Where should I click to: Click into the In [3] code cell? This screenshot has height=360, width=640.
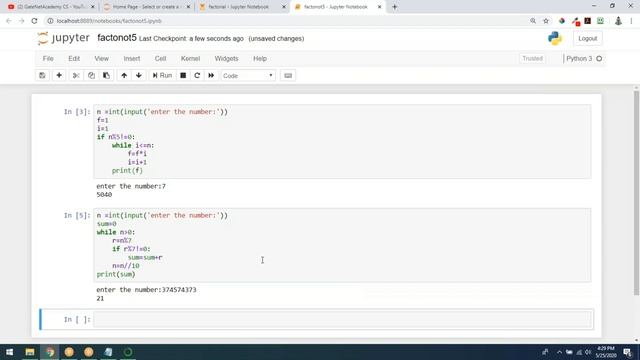point(342,141)
